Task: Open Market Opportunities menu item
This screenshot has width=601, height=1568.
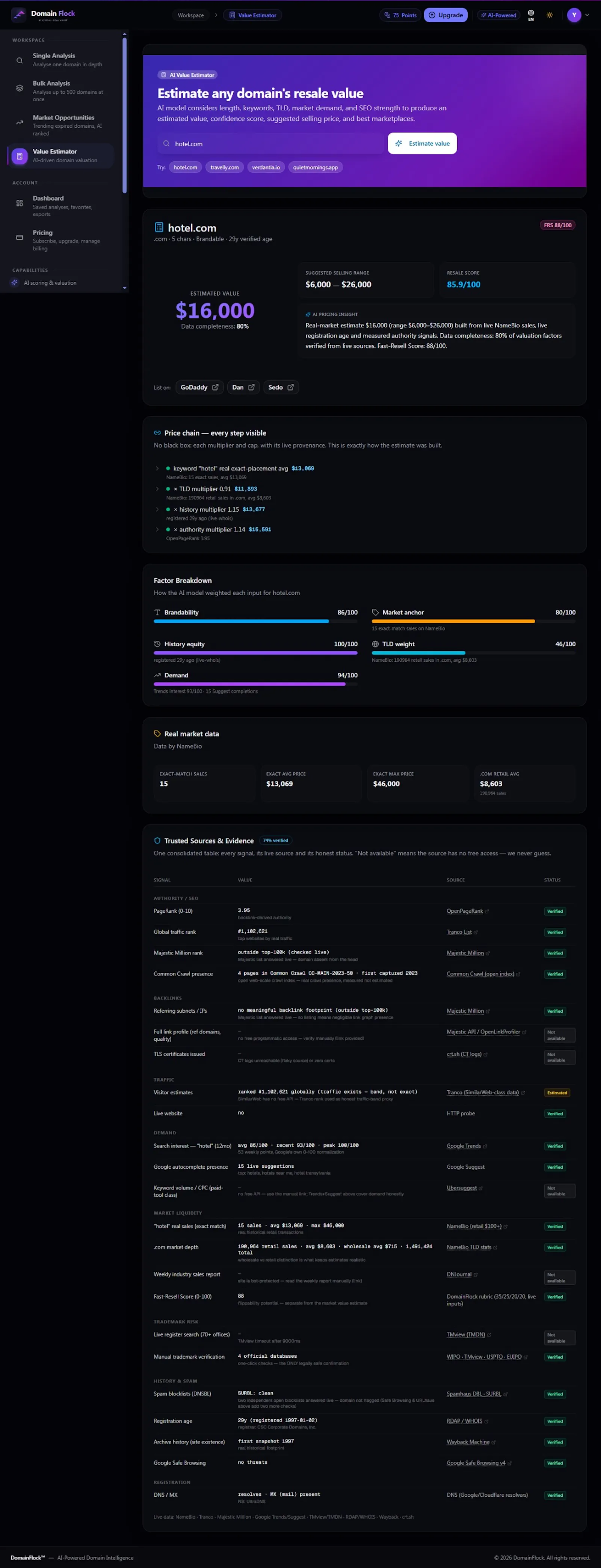Action: click(x=60, y=125)
